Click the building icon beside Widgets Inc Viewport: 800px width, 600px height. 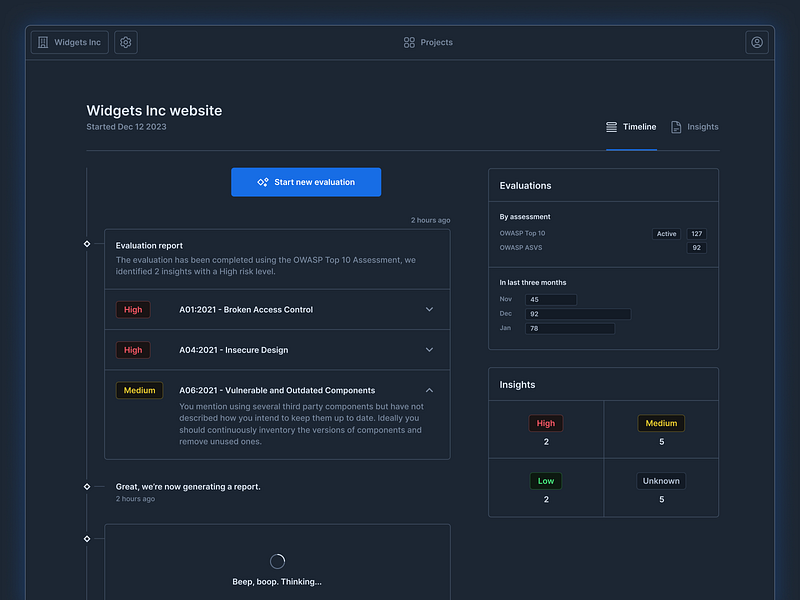(x=43, y=42)
